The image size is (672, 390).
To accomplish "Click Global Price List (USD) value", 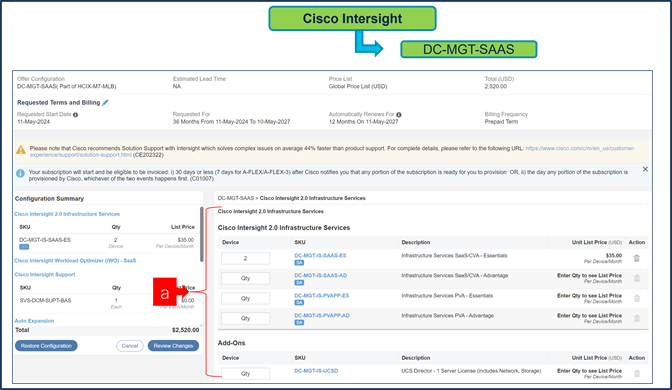I will 358,86.
